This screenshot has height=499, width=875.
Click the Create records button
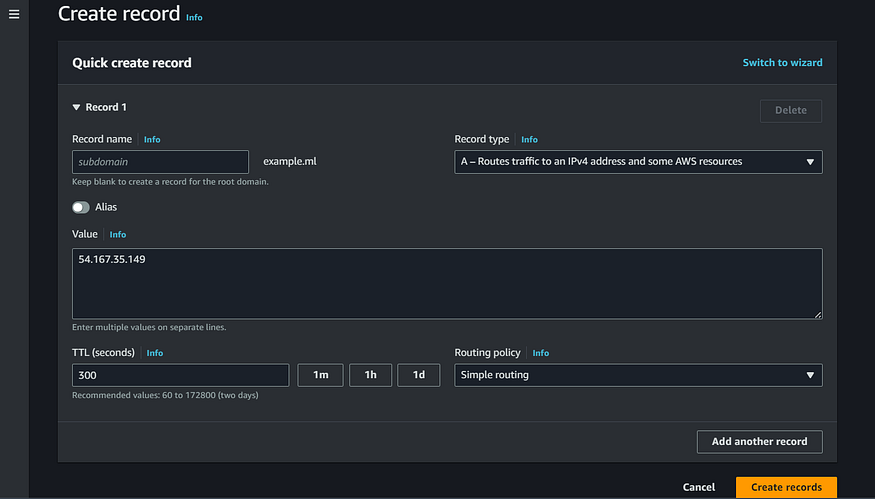pyautogui.click(x=786, y=487)
